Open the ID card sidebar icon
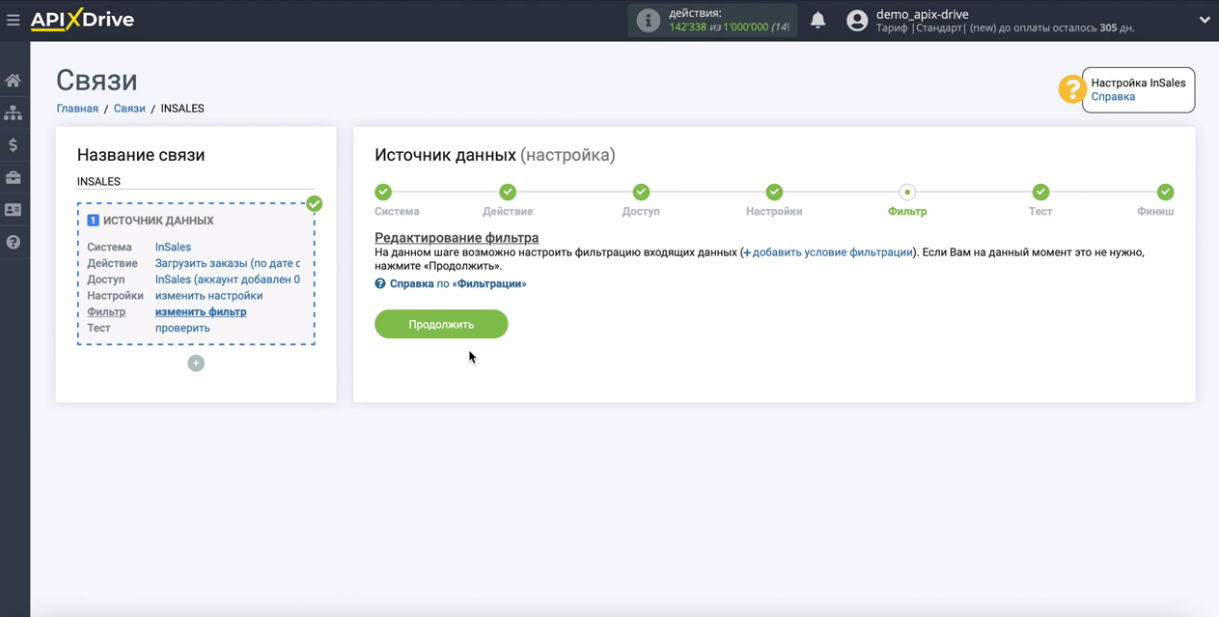This screenshot has width=1219, height=617. pyautogui.click(x=13, y=210)
